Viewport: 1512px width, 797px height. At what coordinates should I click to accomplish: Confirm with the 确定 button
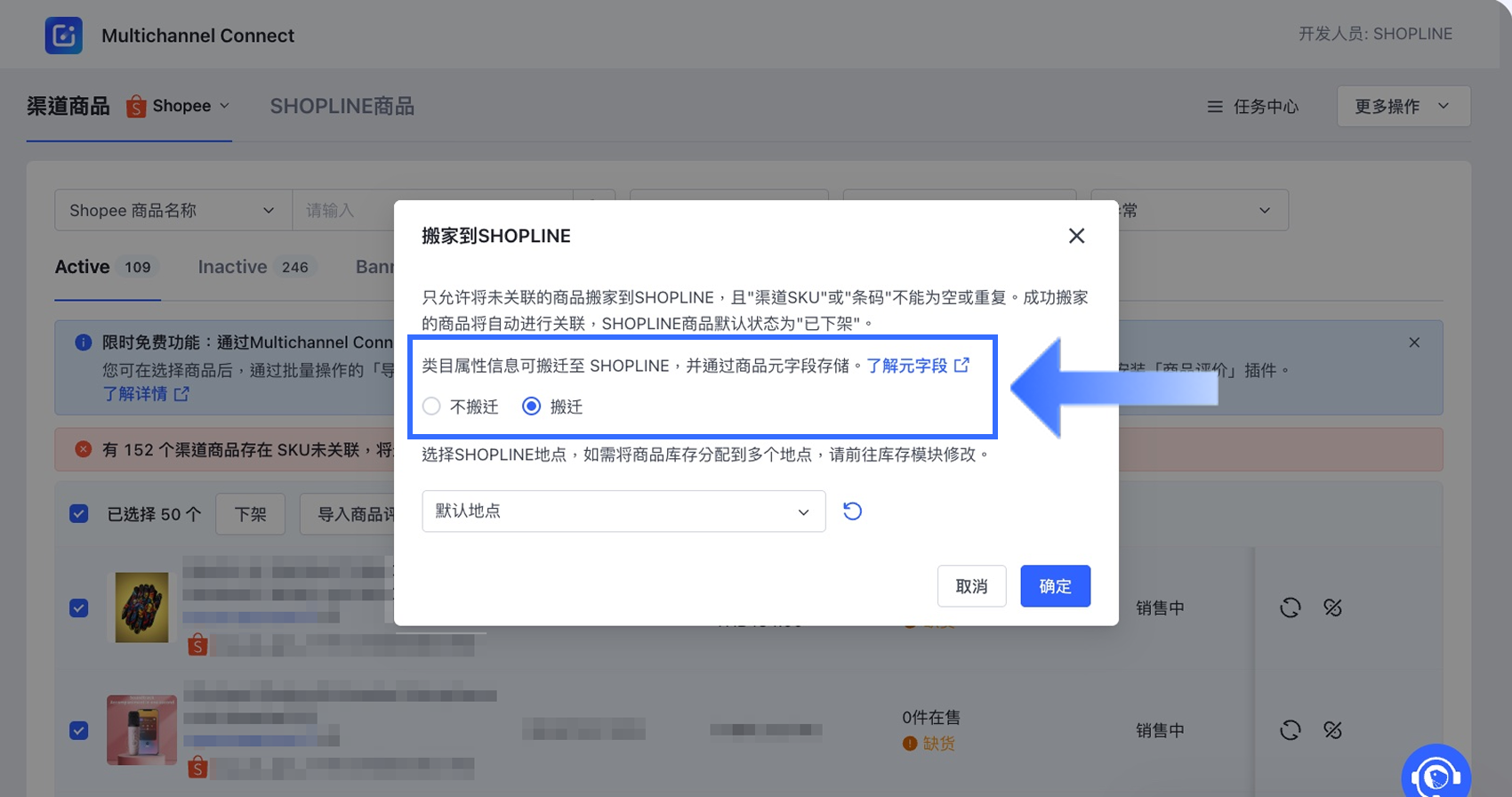coord(1055,586)
